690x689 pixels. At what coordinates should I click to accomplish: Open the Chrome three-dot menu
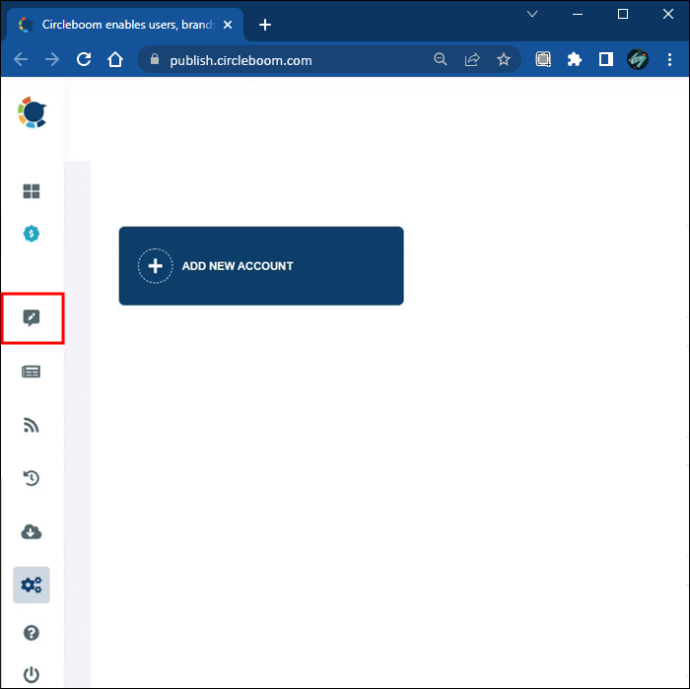669,59
